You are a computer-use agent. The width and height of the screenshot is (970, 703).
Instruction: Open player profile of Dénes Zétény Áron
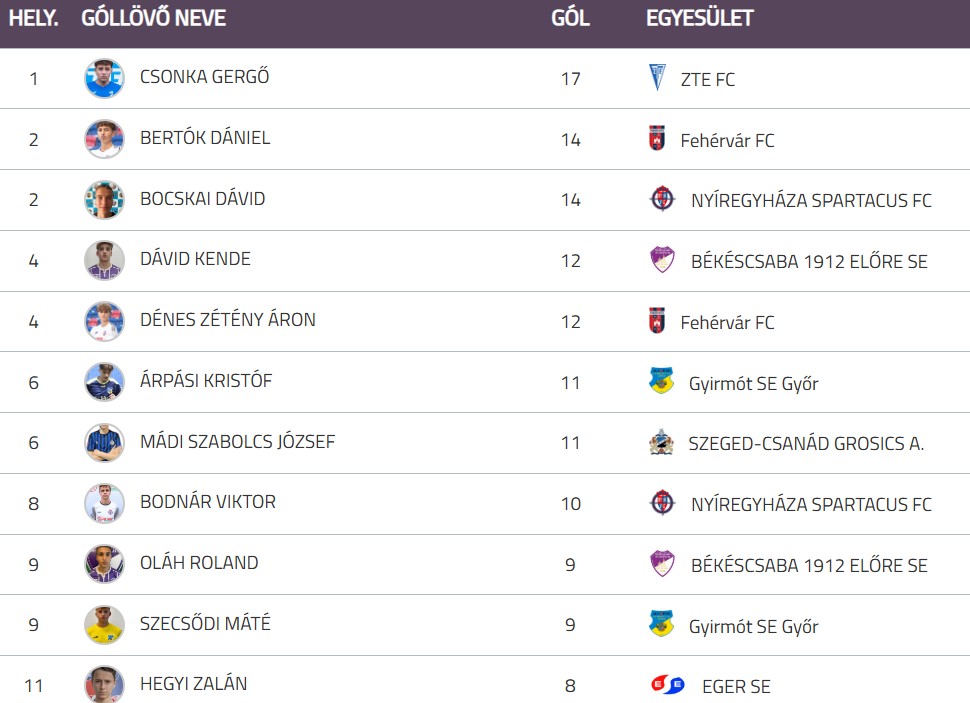coord(228,320)
